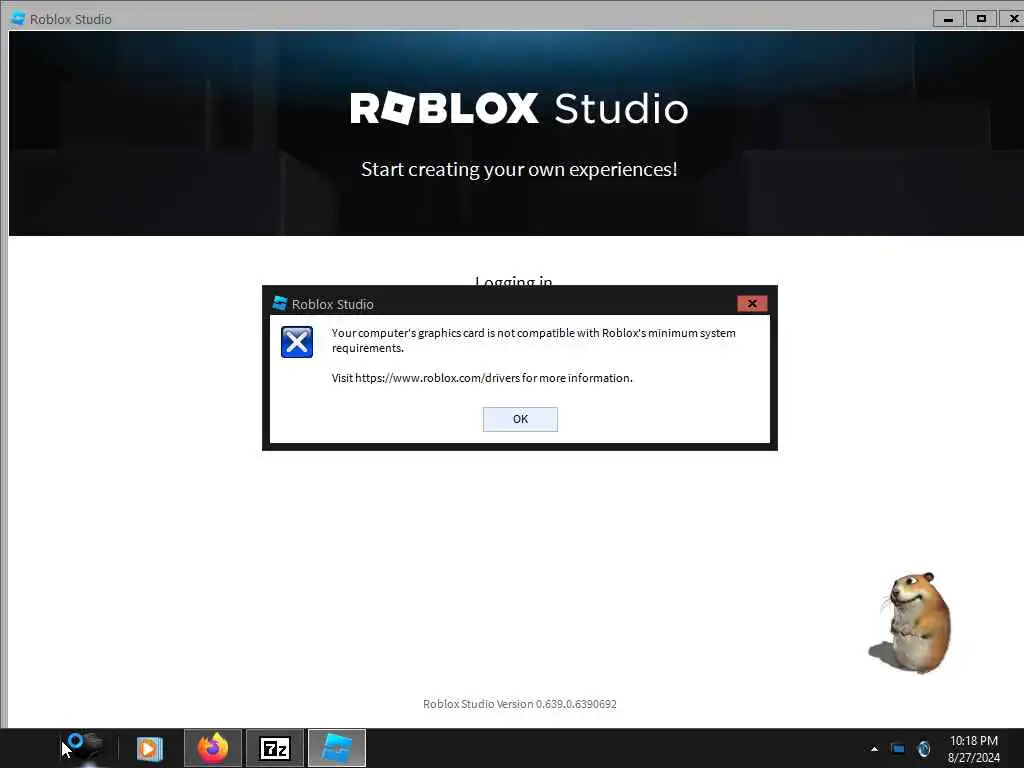Viewport: 1024px width, 768px height.
Task: Open 7-Zip from the taskbar
Action: 275,748
